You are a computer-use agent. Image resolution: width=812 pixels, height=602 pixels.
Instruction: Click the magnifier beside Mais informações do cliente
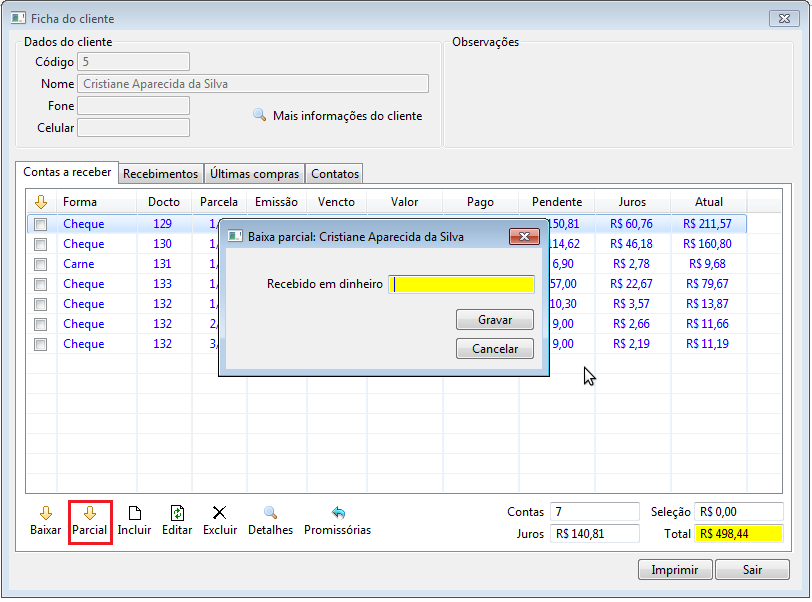point(259,114)
